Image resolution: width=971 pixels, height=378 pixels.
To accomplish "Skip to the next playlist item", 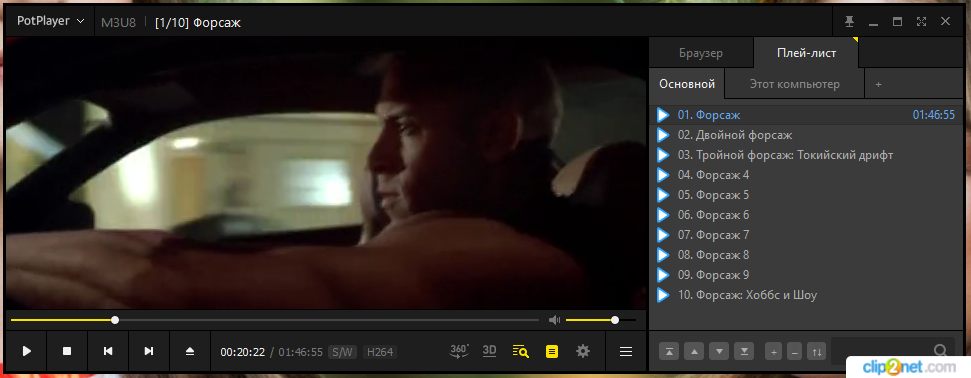I will coord(149,351).
